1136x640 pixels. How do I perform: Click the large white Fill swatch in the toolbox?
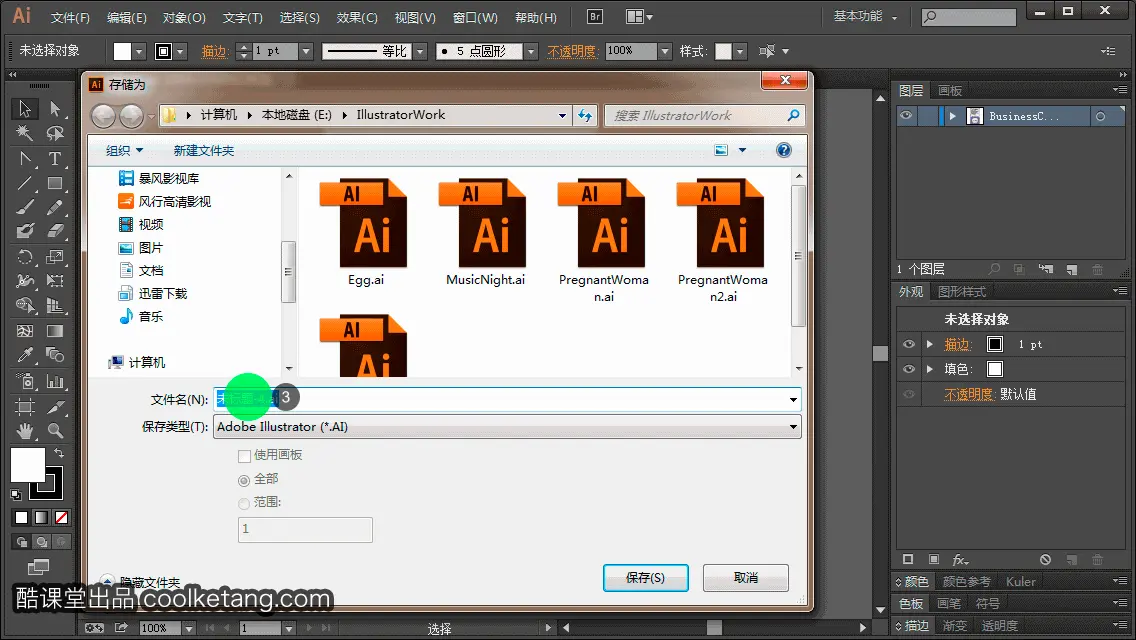coord(28,465)
